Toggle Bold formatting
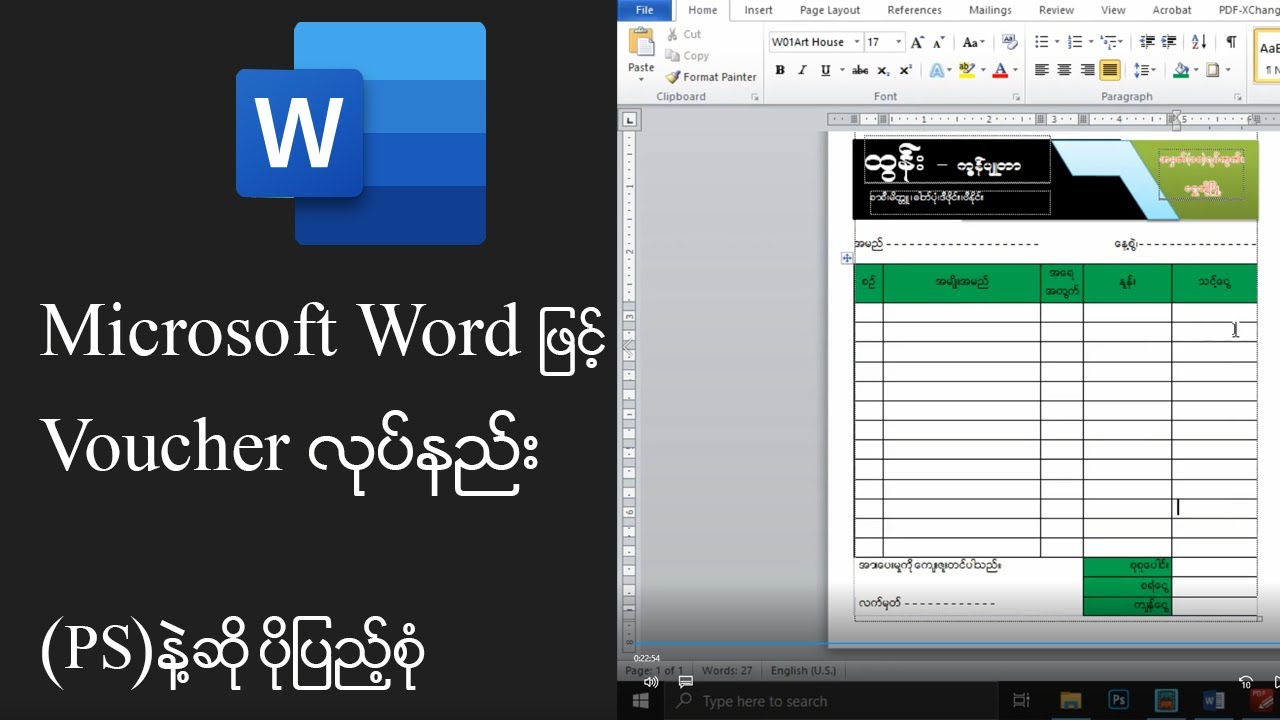This screenshot has height=720, width=1280. (779, 70)
